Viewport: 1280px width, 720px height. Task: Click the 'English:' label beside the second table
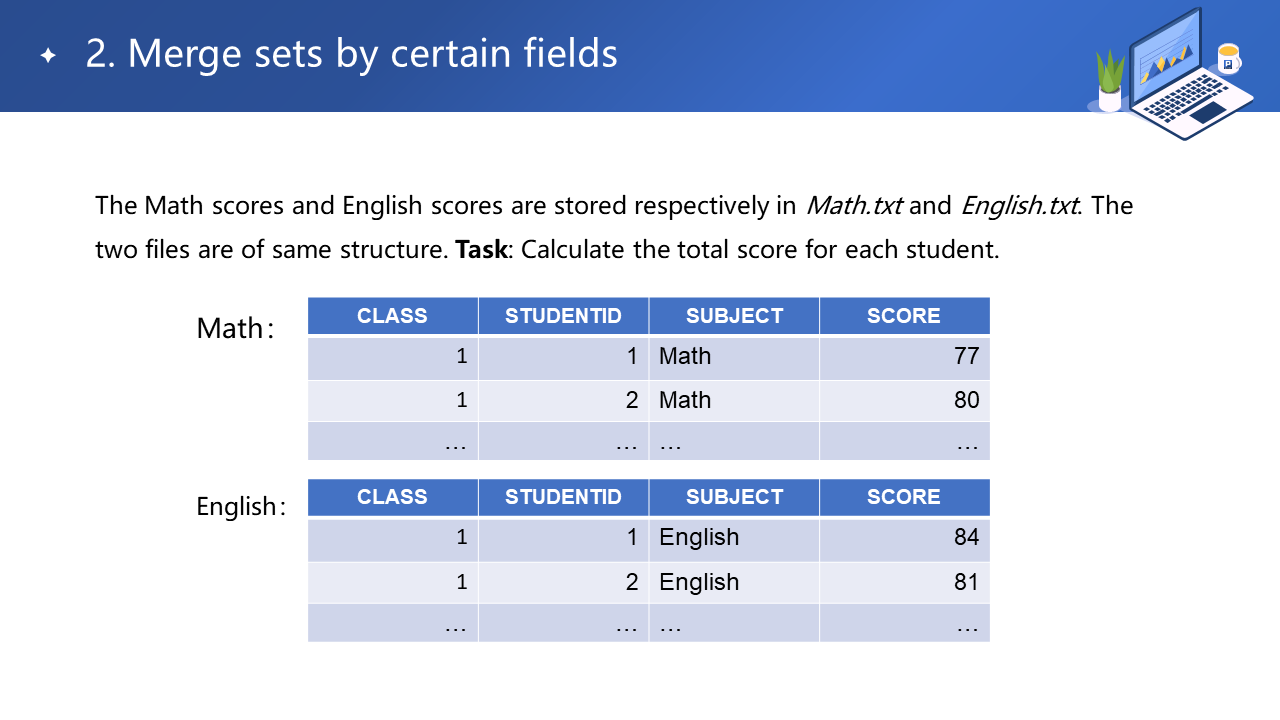tap(241, 507)
